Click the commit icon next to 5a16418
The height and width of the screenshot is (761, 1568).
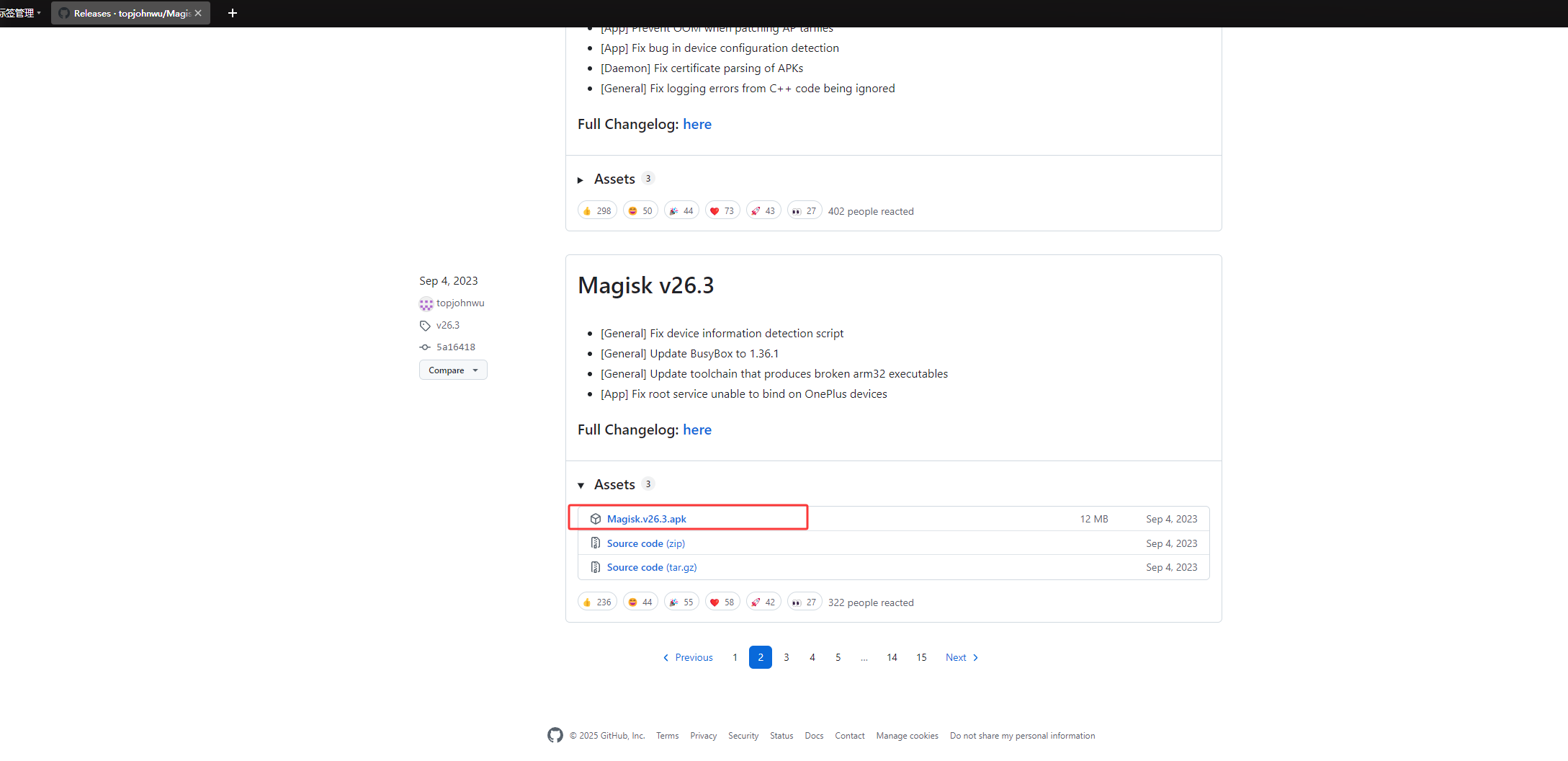[425, 347]
